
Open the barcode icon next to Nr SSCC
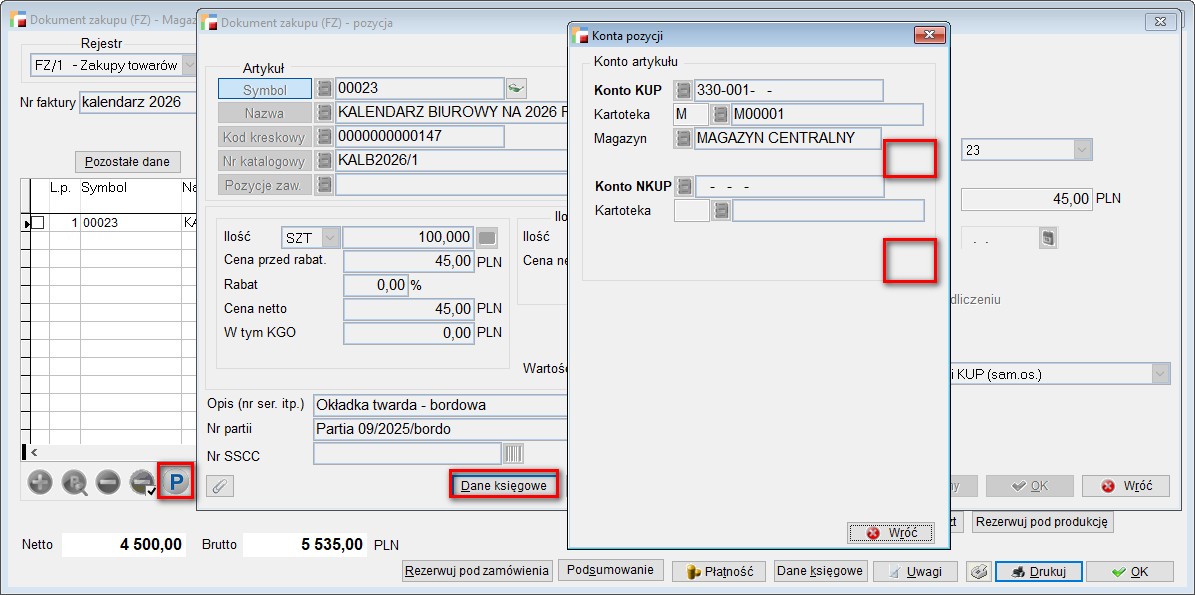point(513,455)
